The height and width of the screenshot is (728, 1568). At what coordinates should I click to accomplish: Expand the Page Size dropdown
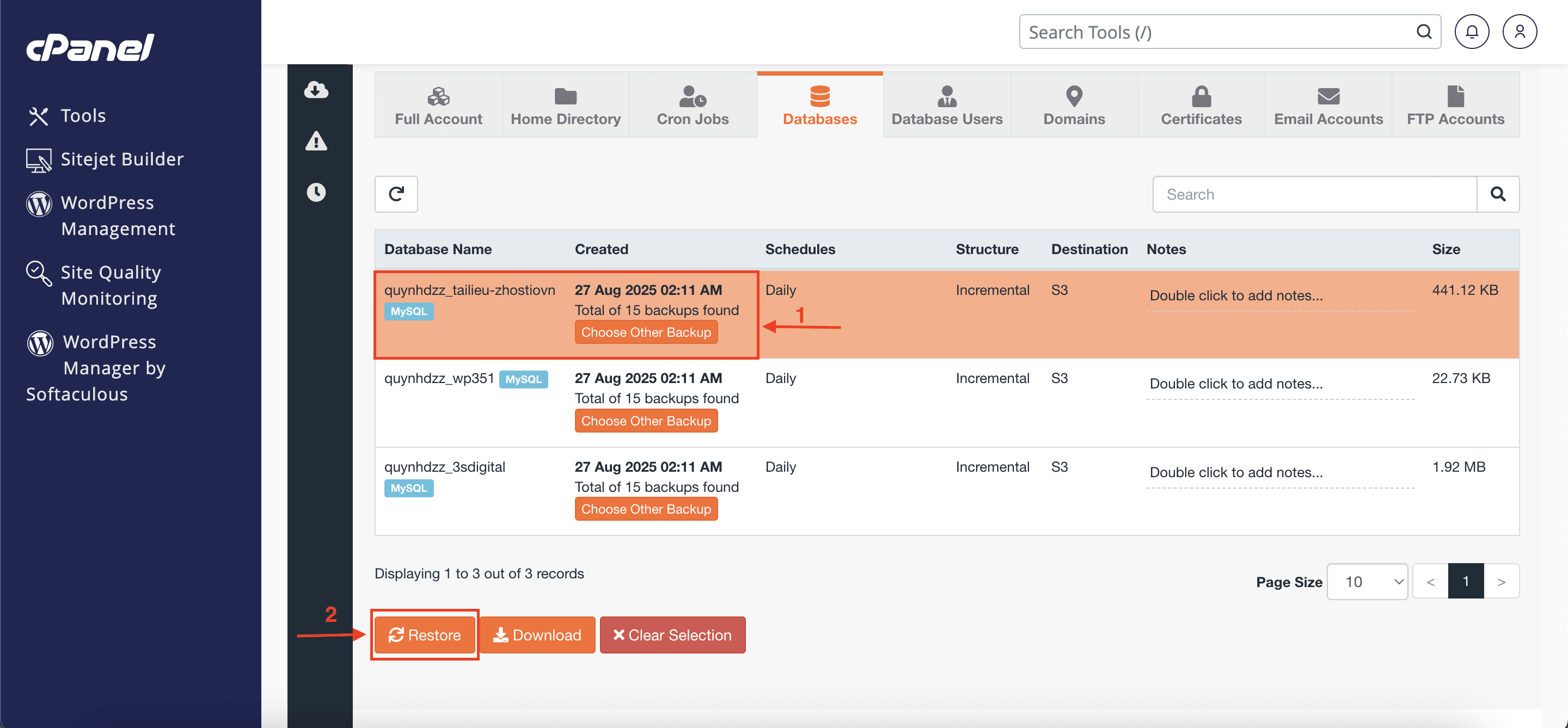[1367, 582]
